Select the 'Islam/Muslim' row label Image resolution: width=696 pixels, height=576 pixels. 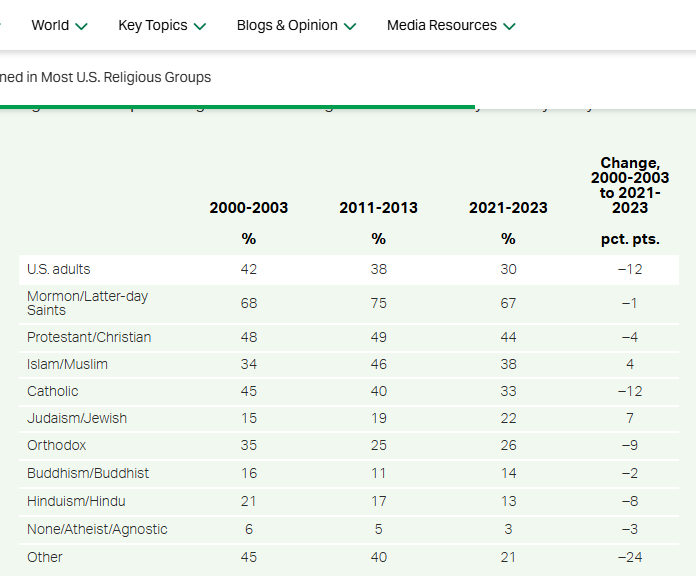coord(67,364)
